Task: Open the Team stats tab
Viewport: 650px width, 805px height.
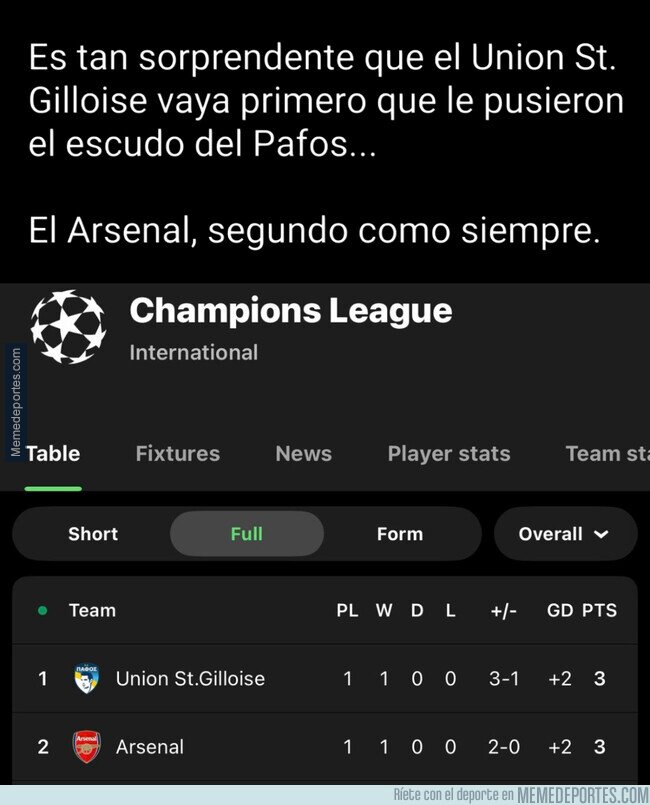Action: click(x=606, y=454)
